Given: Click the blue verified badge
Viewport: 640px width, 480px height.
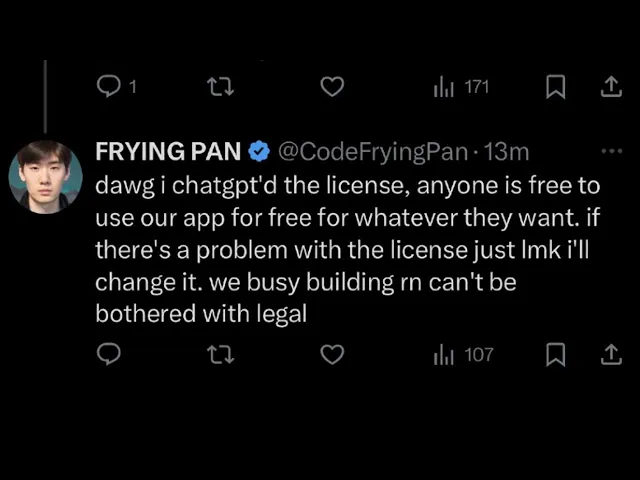Looking at the screenshot, I should 258,152.
